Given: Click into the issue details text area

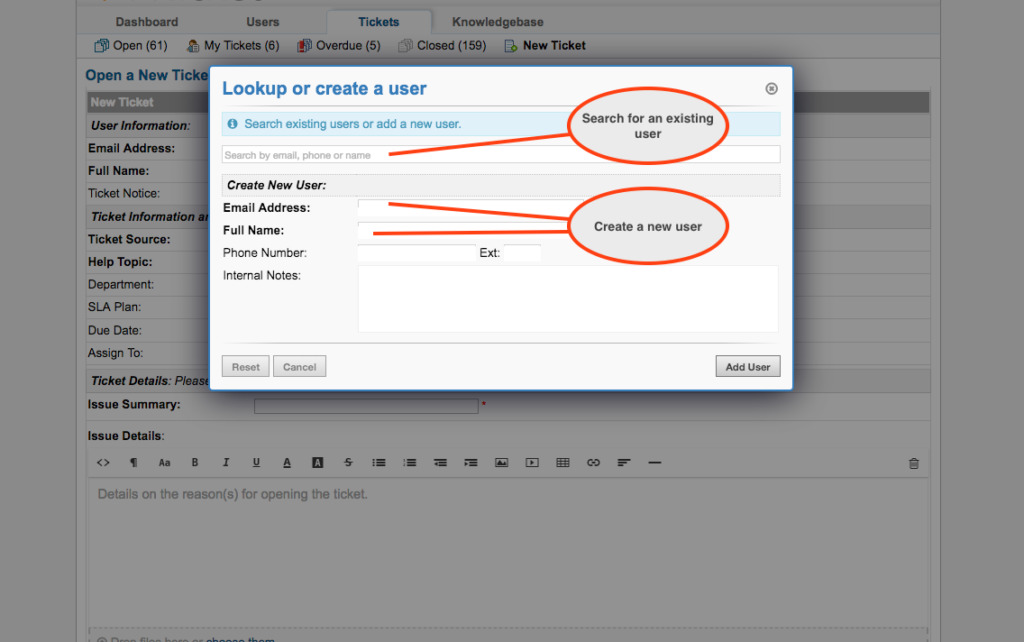Looking at the screenshot, I should 508,552.
